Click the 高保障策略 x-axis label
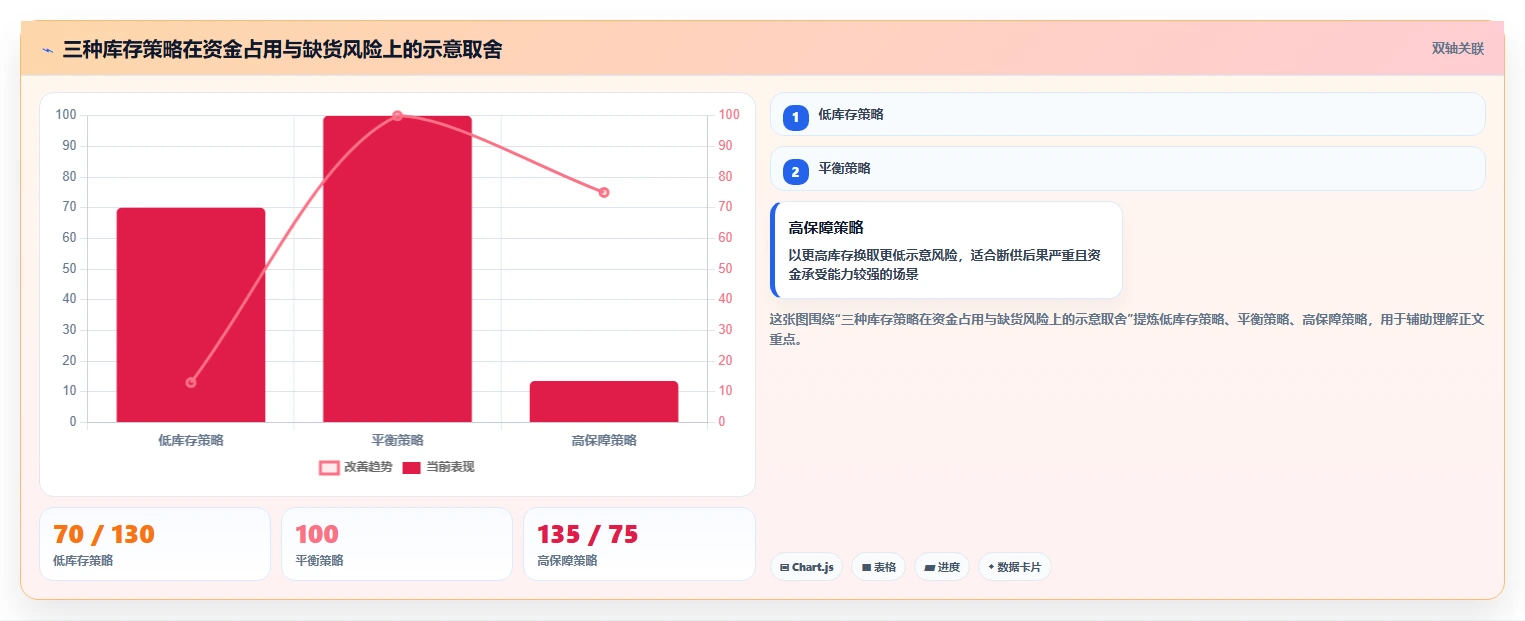Screen dimensions: 1525x621 point(604,440)
